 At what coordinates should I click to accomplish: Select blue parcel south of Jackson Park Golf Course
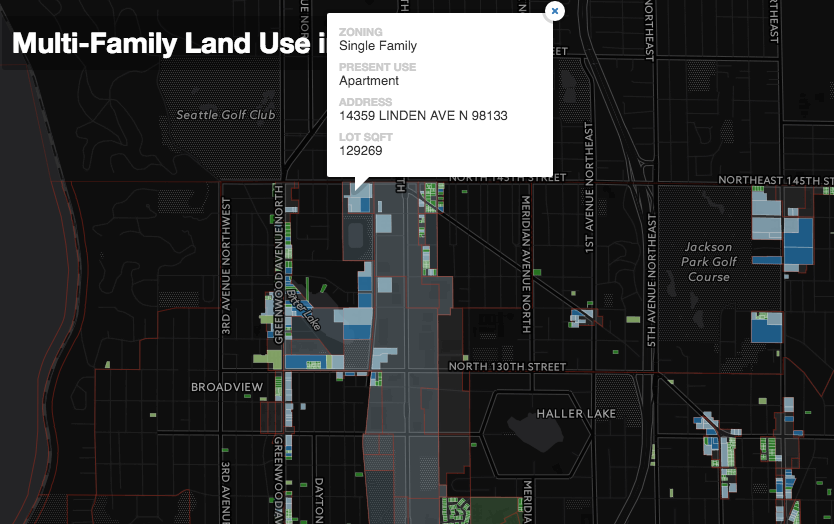click(766, 329)
